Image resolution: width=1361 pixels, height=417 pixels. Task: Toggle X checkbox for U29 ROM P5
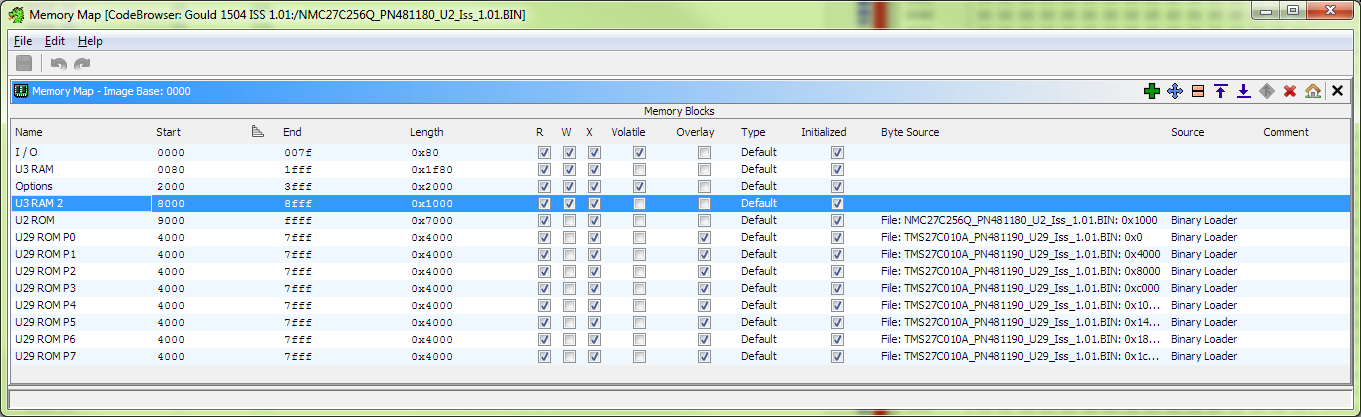pyautogui.click(x=594, y=322)
